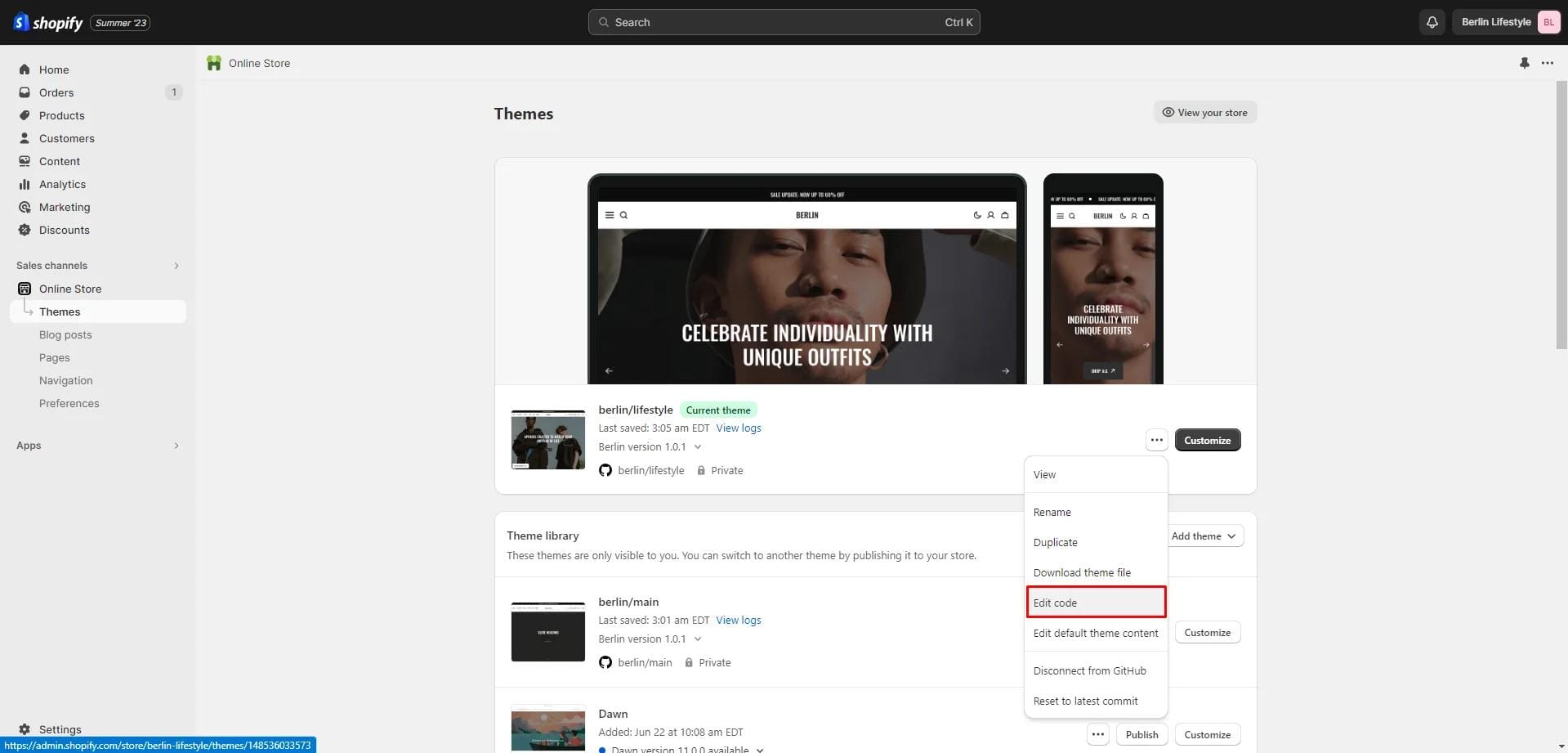Screen dimensions: 1568x753
Task: Click the search input field
Action: point(783,22)
